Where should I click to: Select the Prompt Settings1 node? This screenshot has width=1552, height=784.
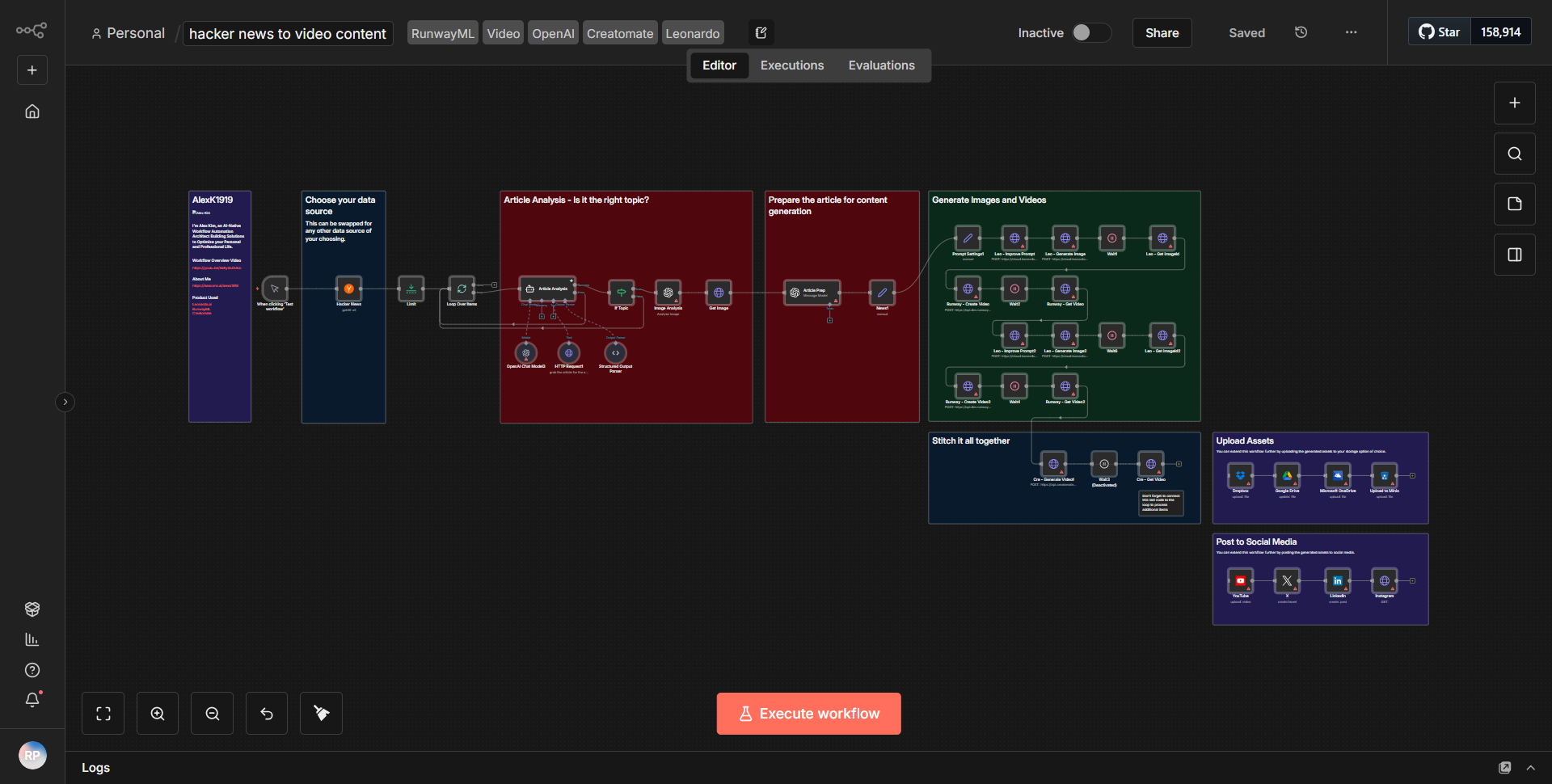pyautogui.click(x=968, y=238)
